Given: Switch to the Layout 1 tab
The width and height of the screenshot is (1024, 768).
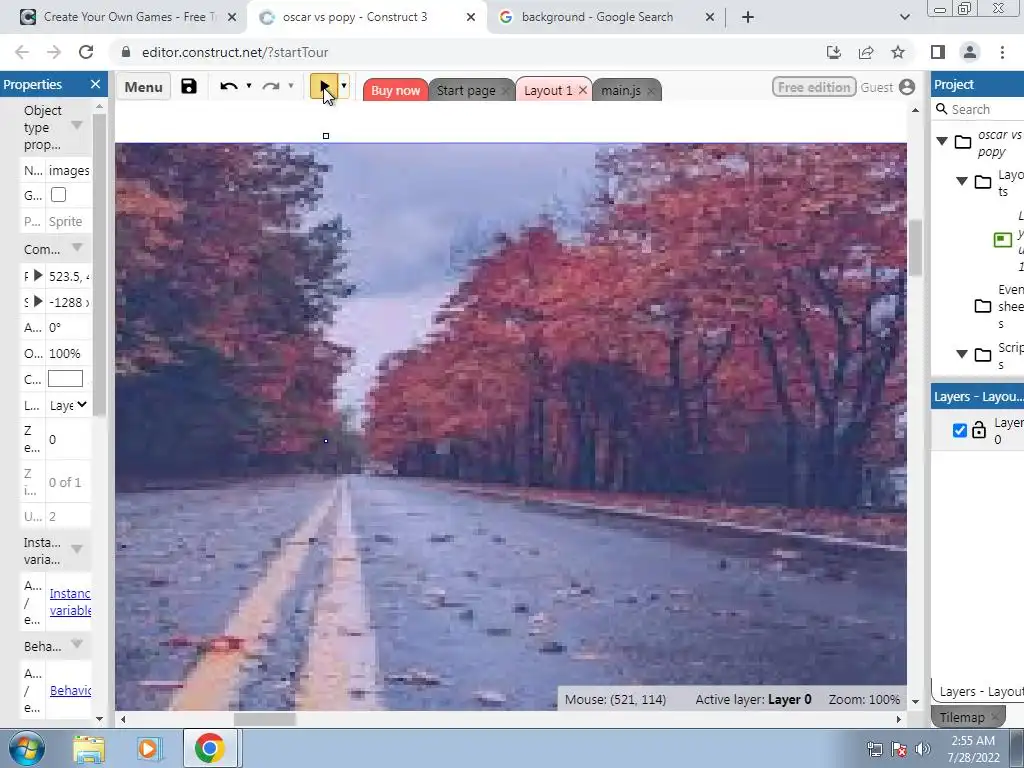Looking at the screenshot, I should coord(547,90).
